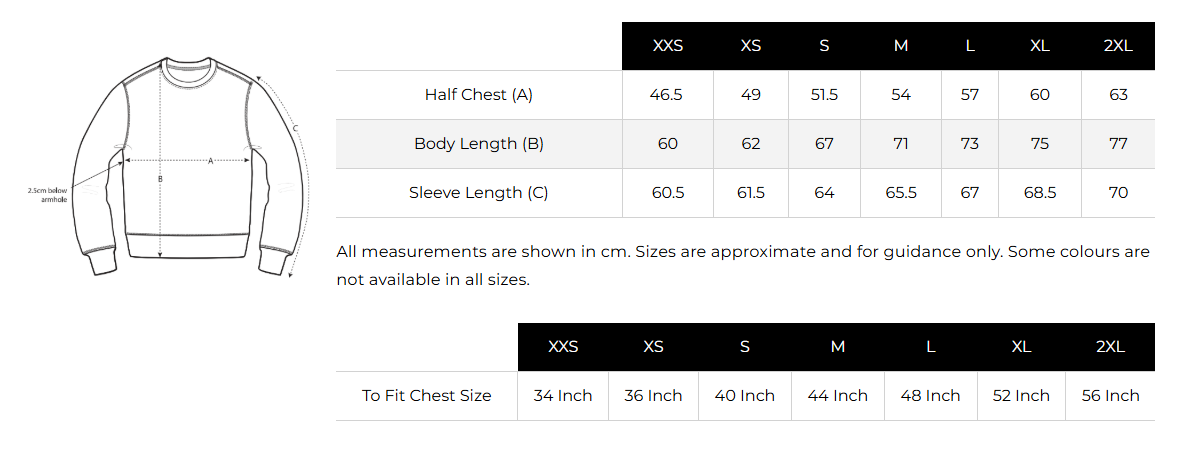Click the 56 Inch chest size cell
The width and height of the screenshot is (1198, 461).
tap(1110, 396)
